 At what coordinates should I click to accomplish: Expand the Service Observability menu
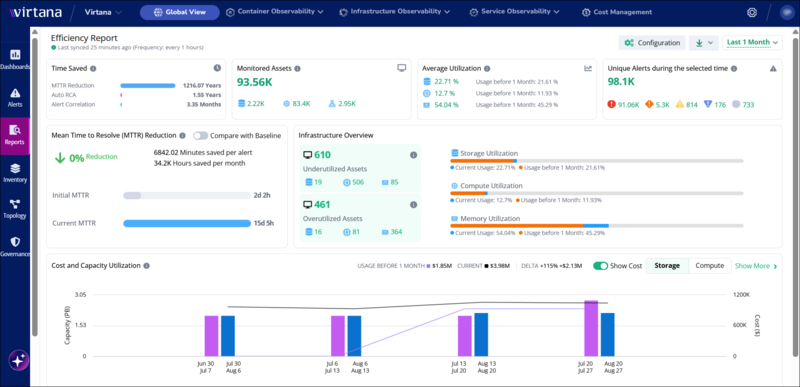(514, 11)
